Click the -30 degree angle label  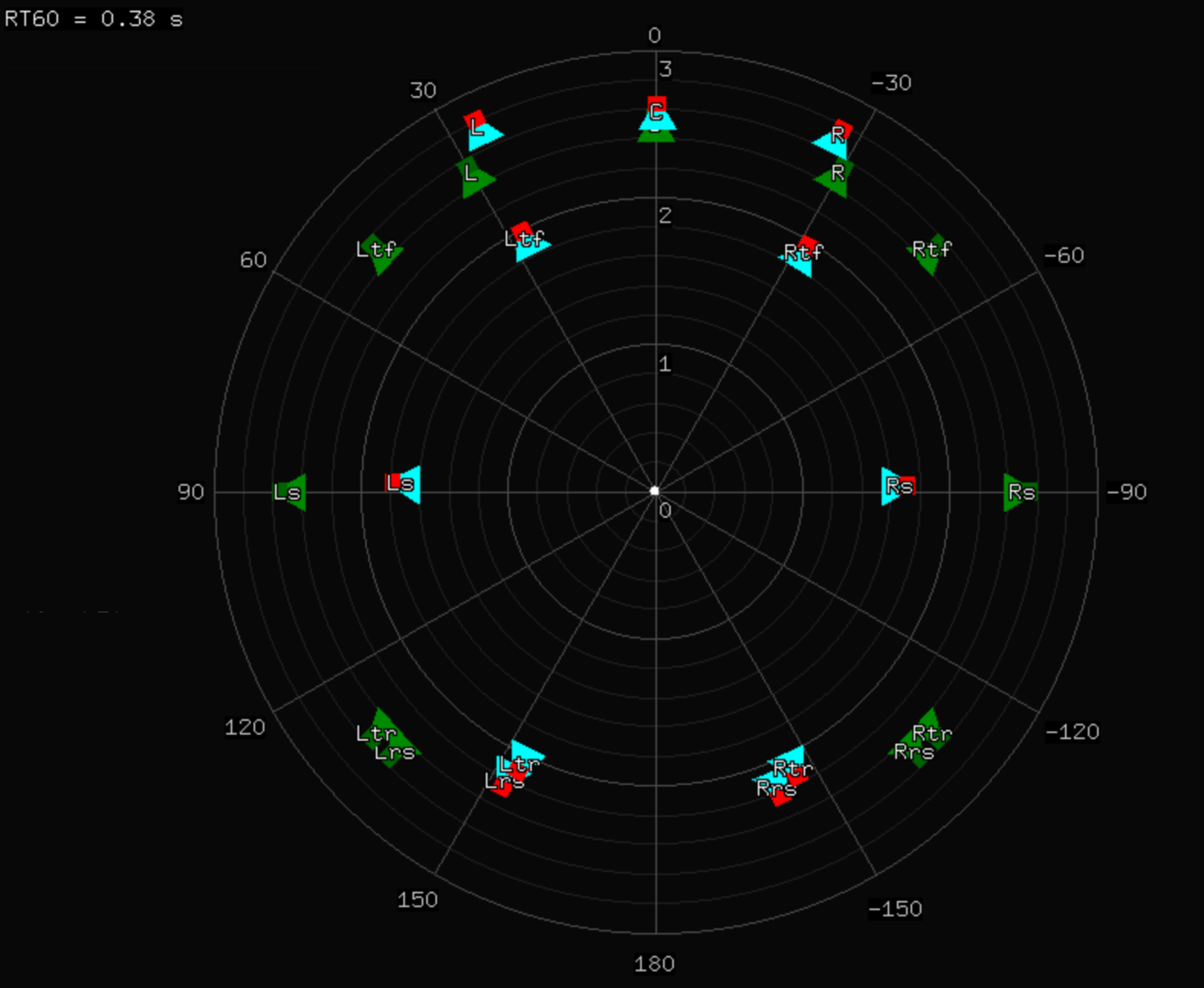click(891, 83)
